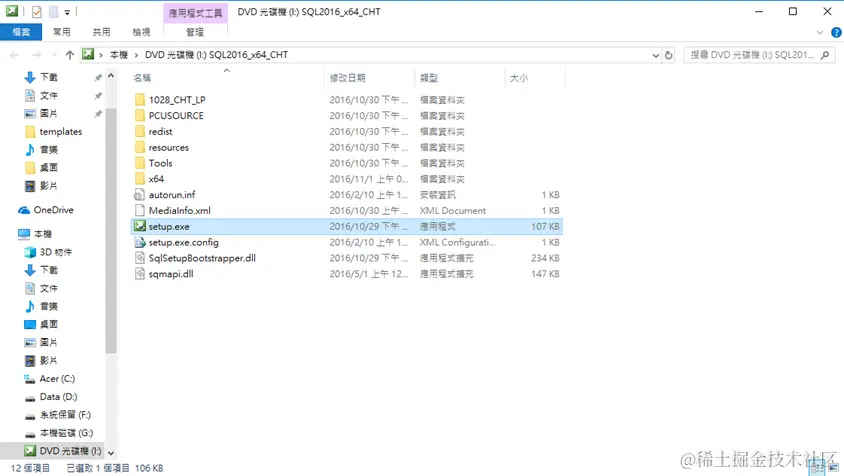This screenshot has height=476, width=844.
Task: Open Data (D:) drive
Action: pos(51,397)
